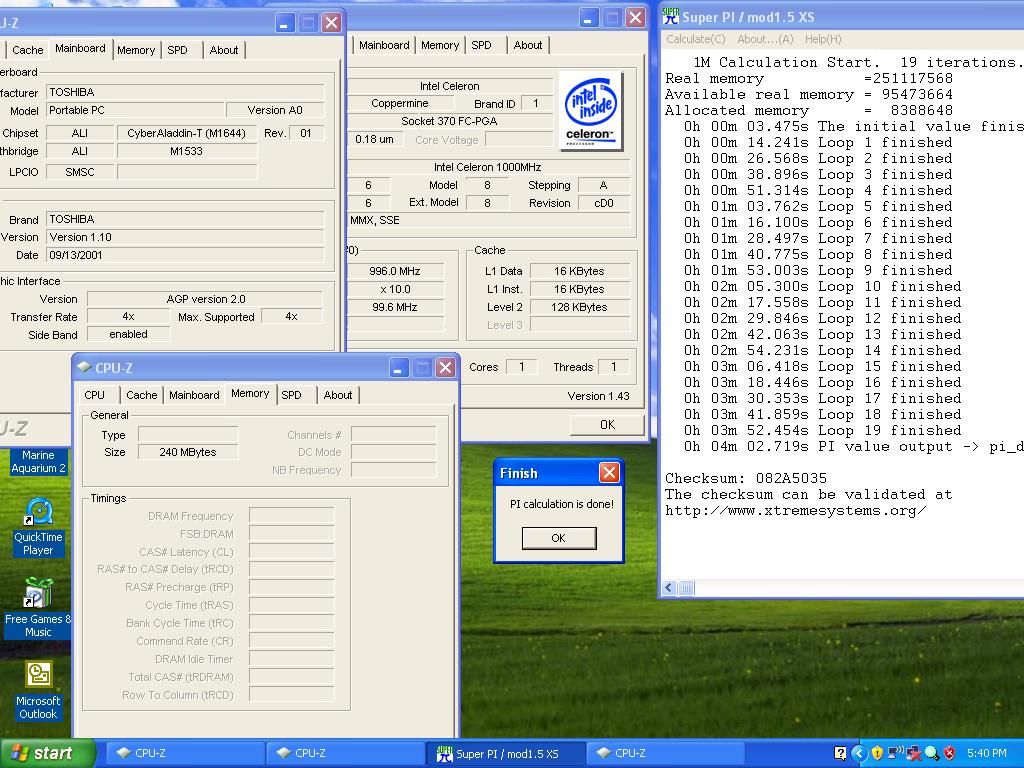Click the network connection computers tray icon
Screen dimensions: 1024x768
click(914, 753)
